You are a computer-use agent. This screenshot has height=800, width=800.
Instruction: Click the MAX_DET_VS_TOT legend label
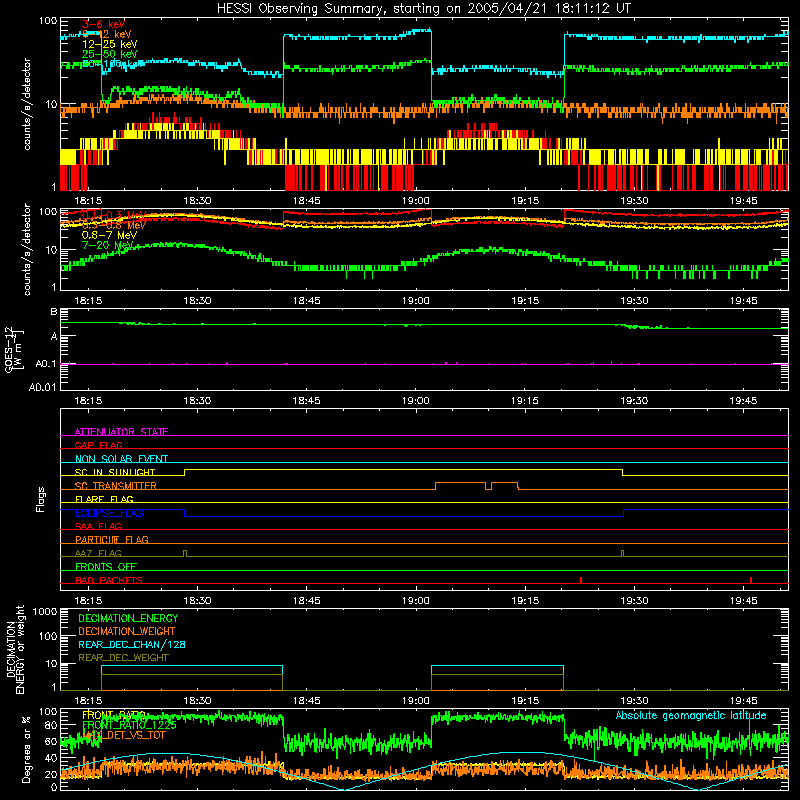coord(123,735)
